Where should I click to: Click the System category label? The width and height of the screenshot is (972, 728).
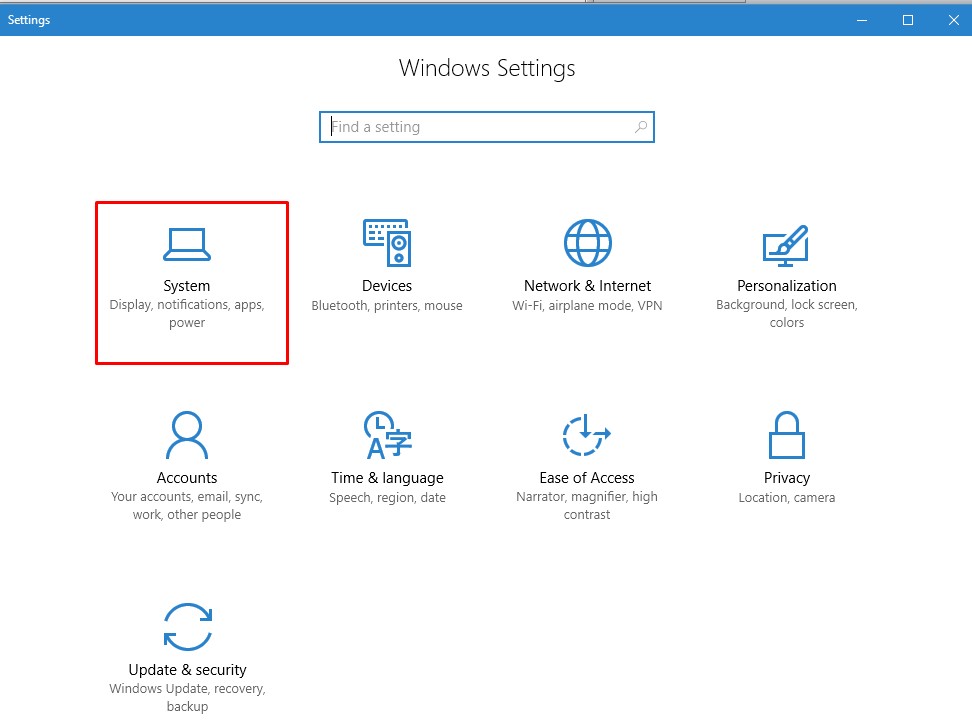click(x=187, y=286)
